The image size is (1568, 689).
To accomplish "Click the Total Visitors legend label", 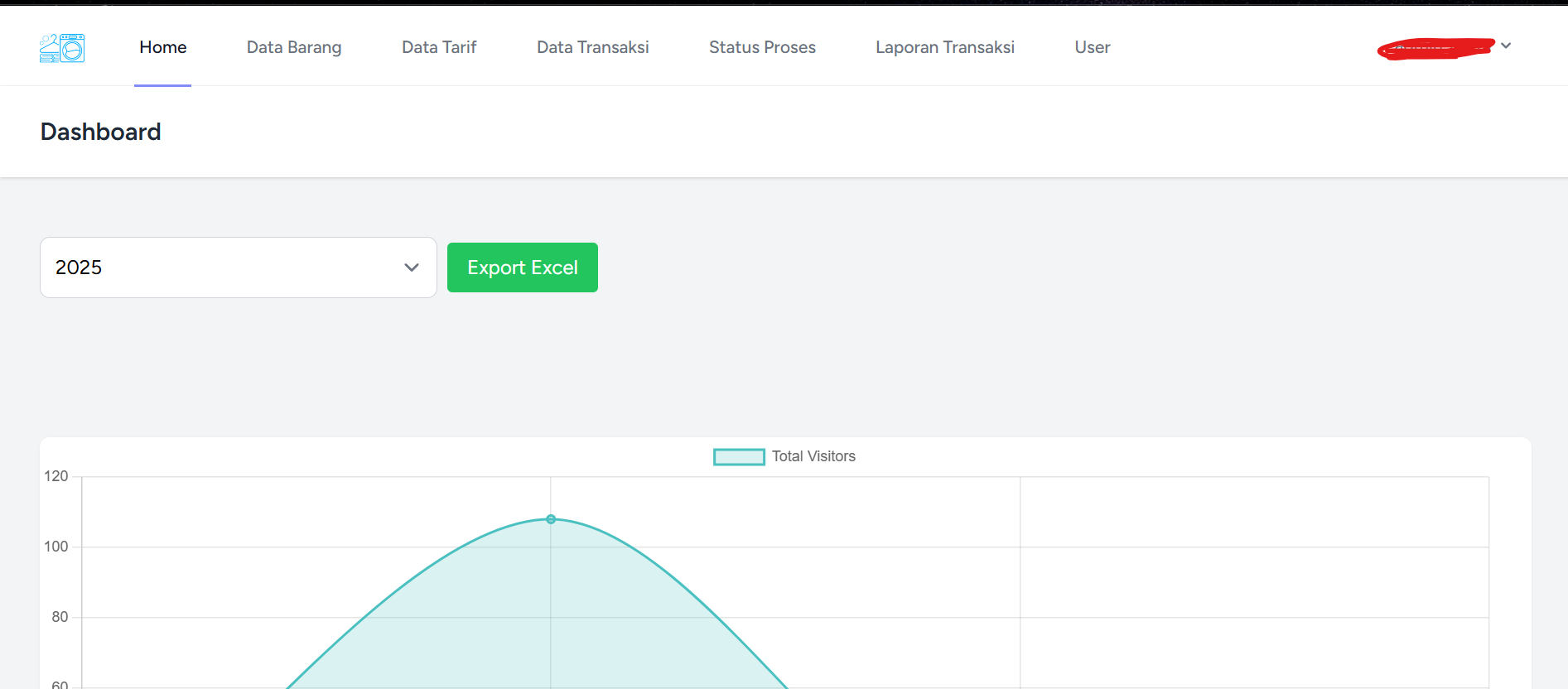I will [813, 456].
